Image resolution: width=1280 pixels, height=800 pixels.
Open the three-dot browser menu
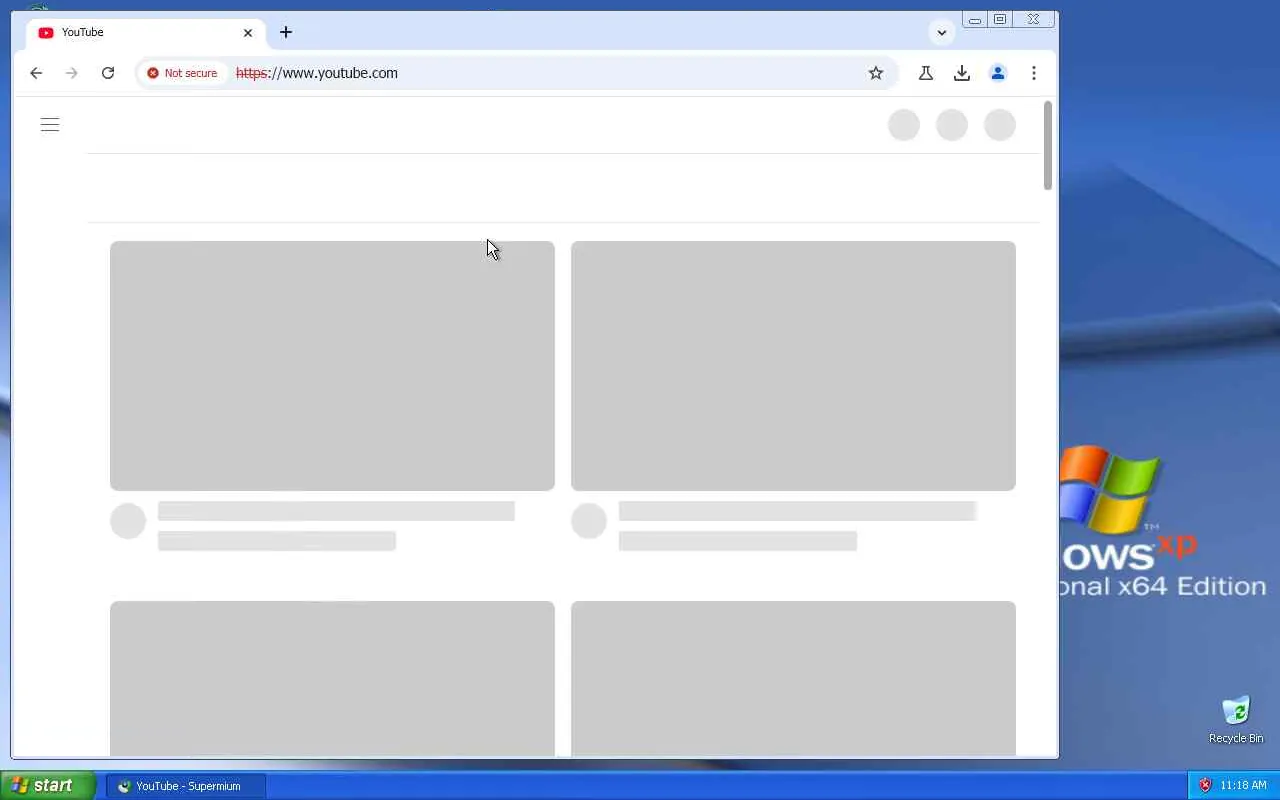click(x=1034, y=73)
